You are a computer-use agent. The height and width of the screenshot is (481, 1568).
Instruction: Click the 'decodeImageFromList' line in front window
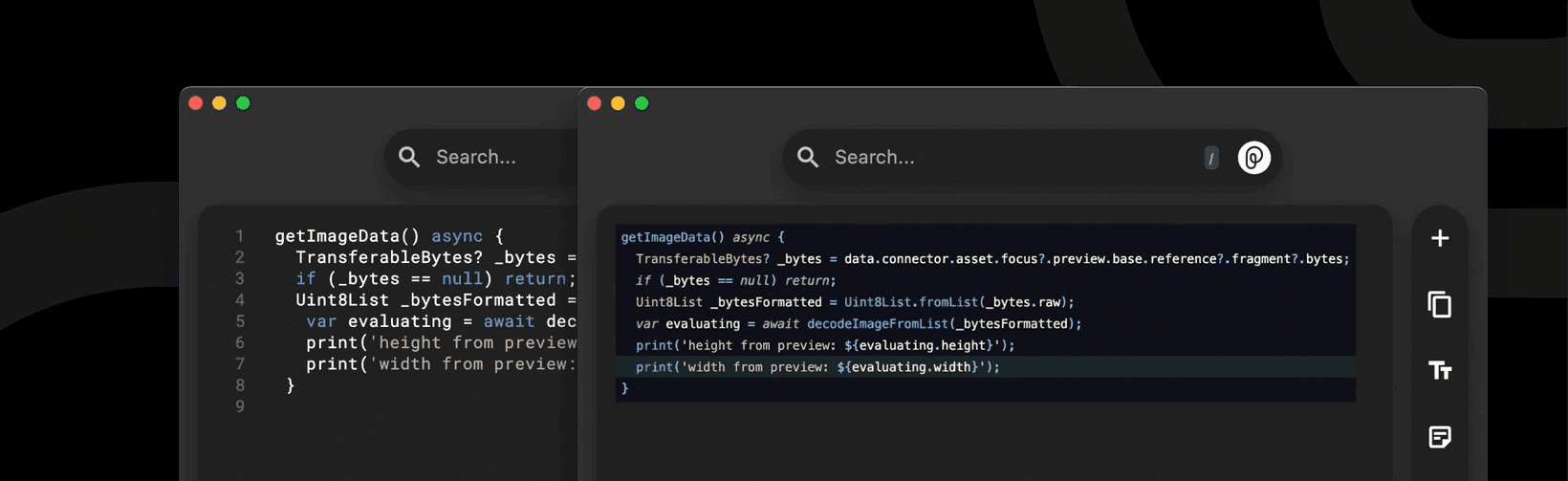[859, 324]
